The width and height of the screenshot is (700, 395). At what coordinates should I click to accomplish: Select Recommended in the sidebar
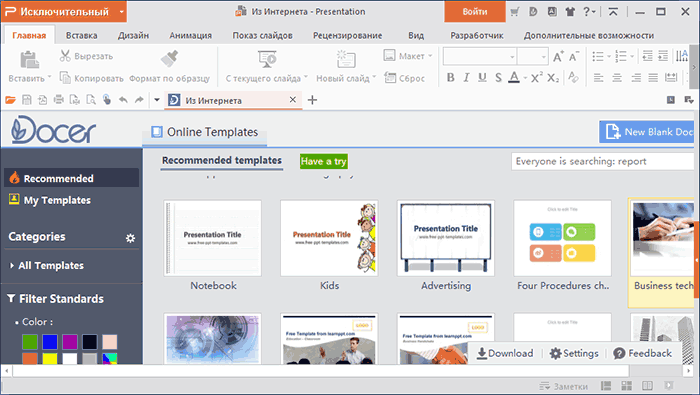(x=71, y=178)
